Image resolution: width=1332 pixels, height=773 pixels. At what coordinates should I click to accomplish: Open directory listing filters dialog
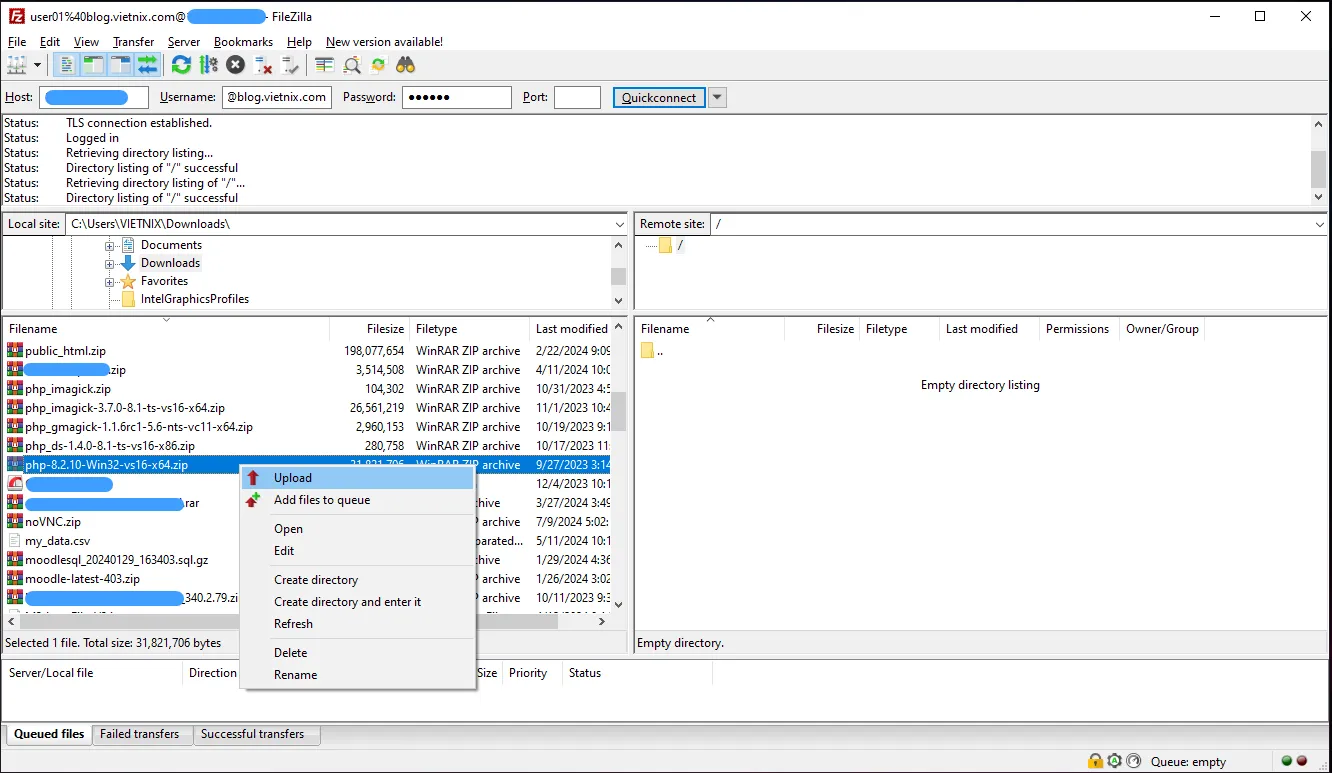click(x=324, y=65)
